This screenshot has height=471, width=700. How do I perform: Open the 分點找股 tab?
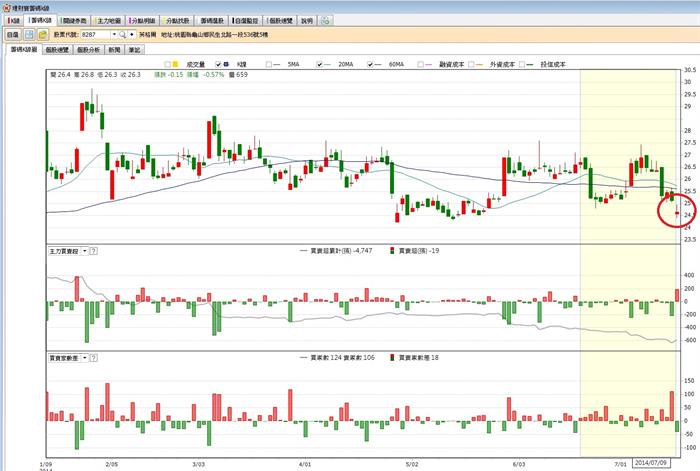[x=177, y=21]
